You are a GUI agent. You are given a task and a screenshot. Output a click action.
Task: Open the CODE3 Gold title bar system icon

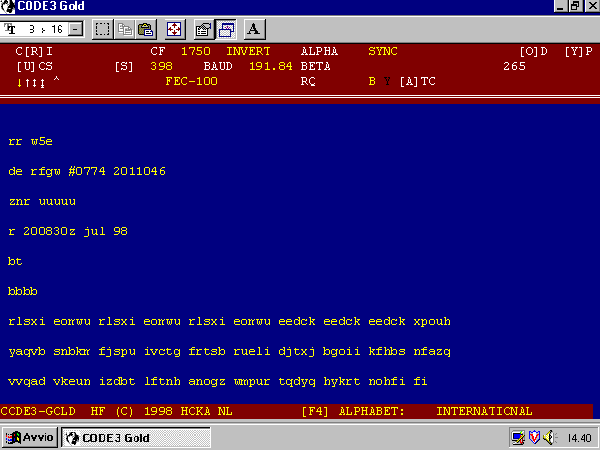coord(9,6)
